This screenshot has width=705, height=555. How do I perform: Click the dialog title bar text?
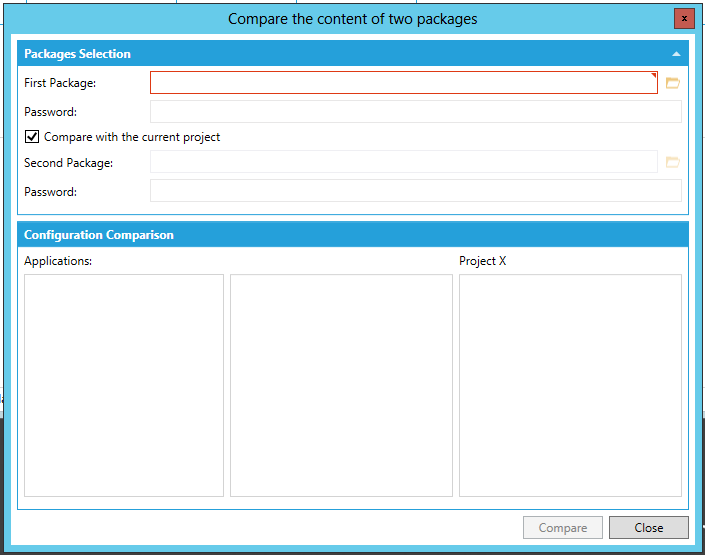352,19
